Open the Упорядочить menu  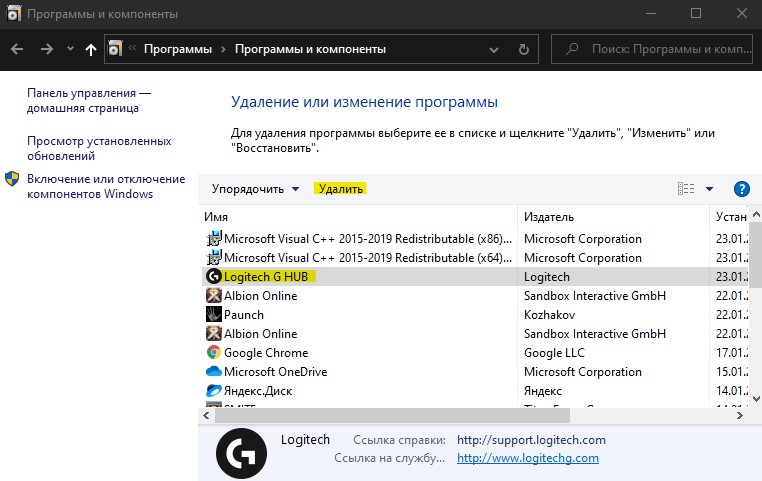tap(255, 189)
